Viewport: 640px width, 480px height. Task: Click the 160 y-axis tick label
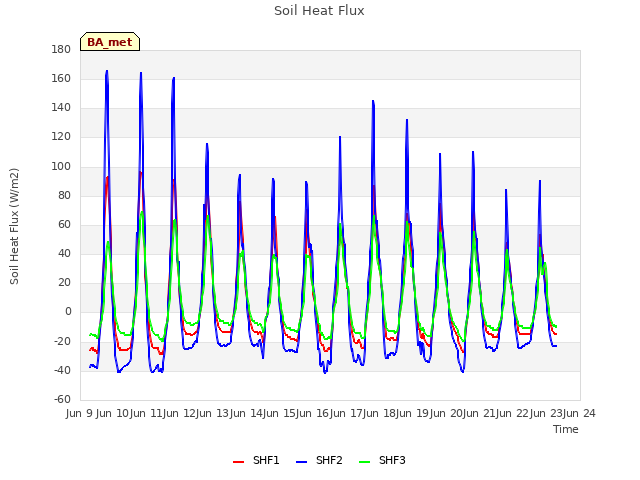click(61, 78)
